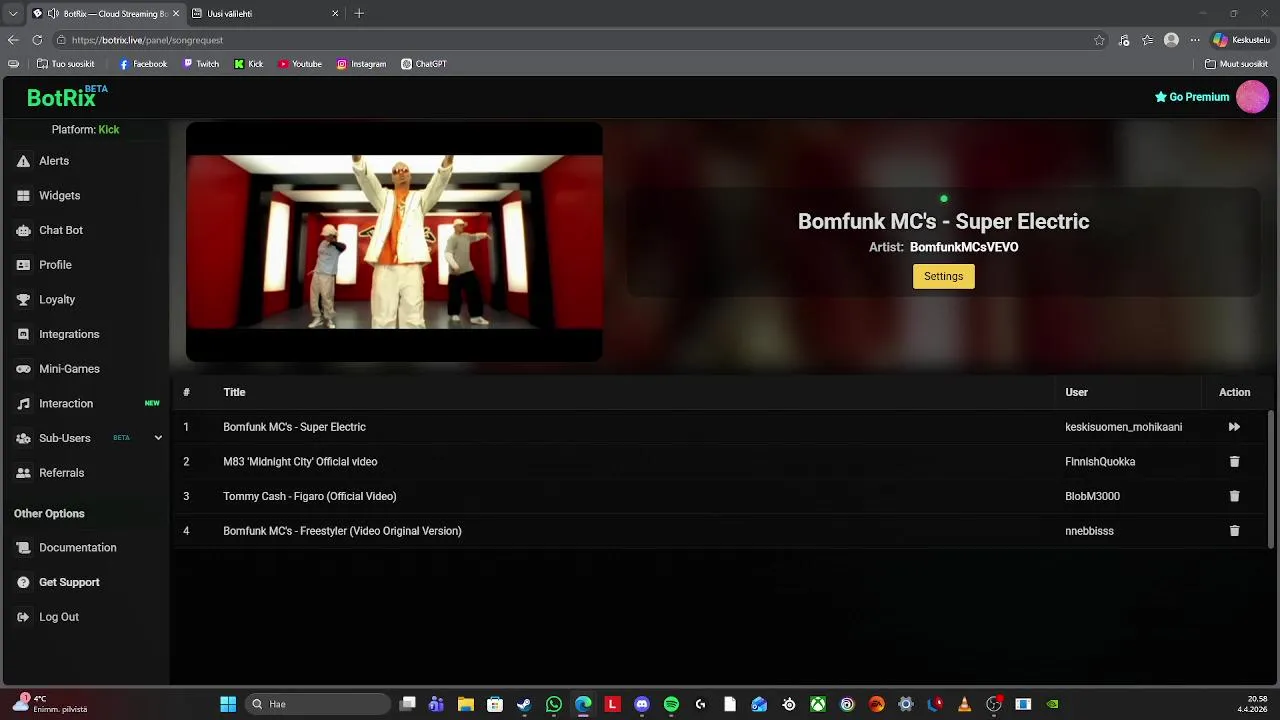Open a new browser tab
This screenshot has width=1280, height=720.
click(x=359, y=14)
